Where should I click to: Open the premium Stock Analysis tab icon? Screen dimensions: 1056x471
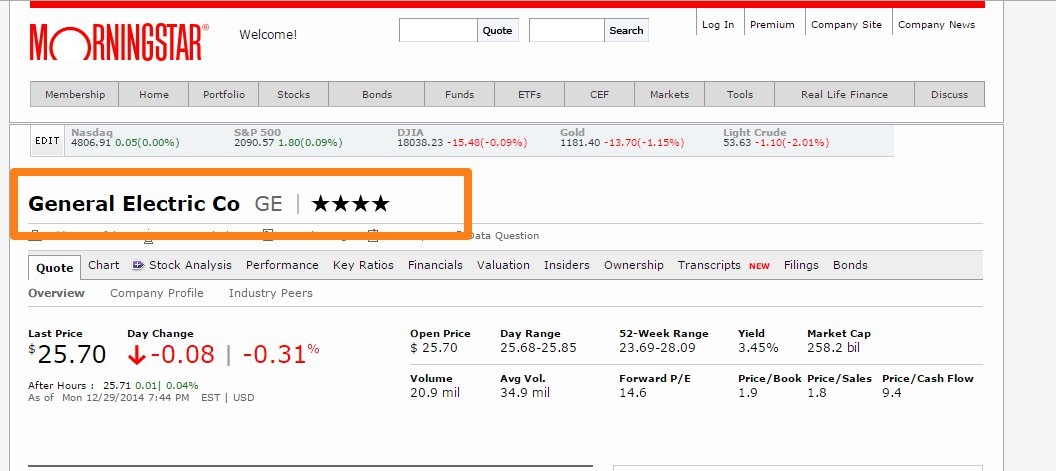click(138, 265)
